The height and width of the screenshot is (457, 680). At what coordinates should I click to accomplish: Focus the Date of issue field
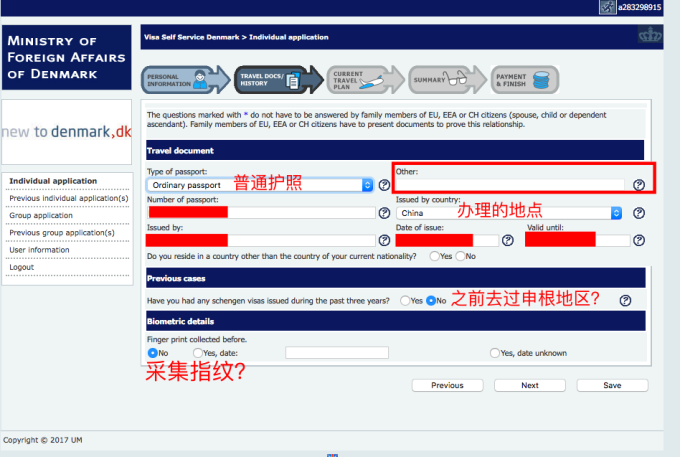point(447,240)
